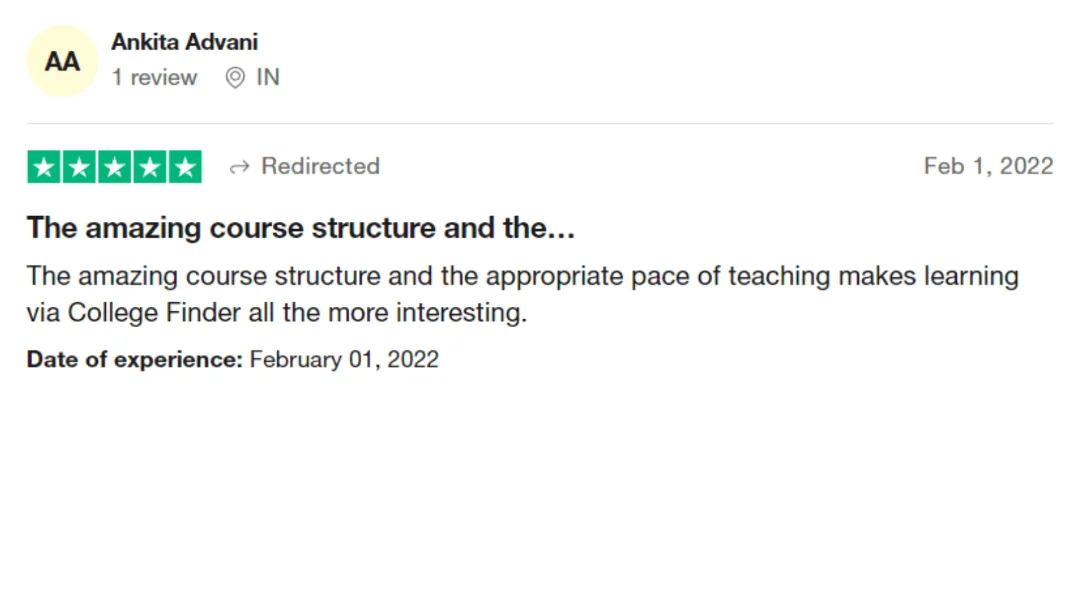
Task: Select the fourth green rating star
Action: [x=149, y=167]
